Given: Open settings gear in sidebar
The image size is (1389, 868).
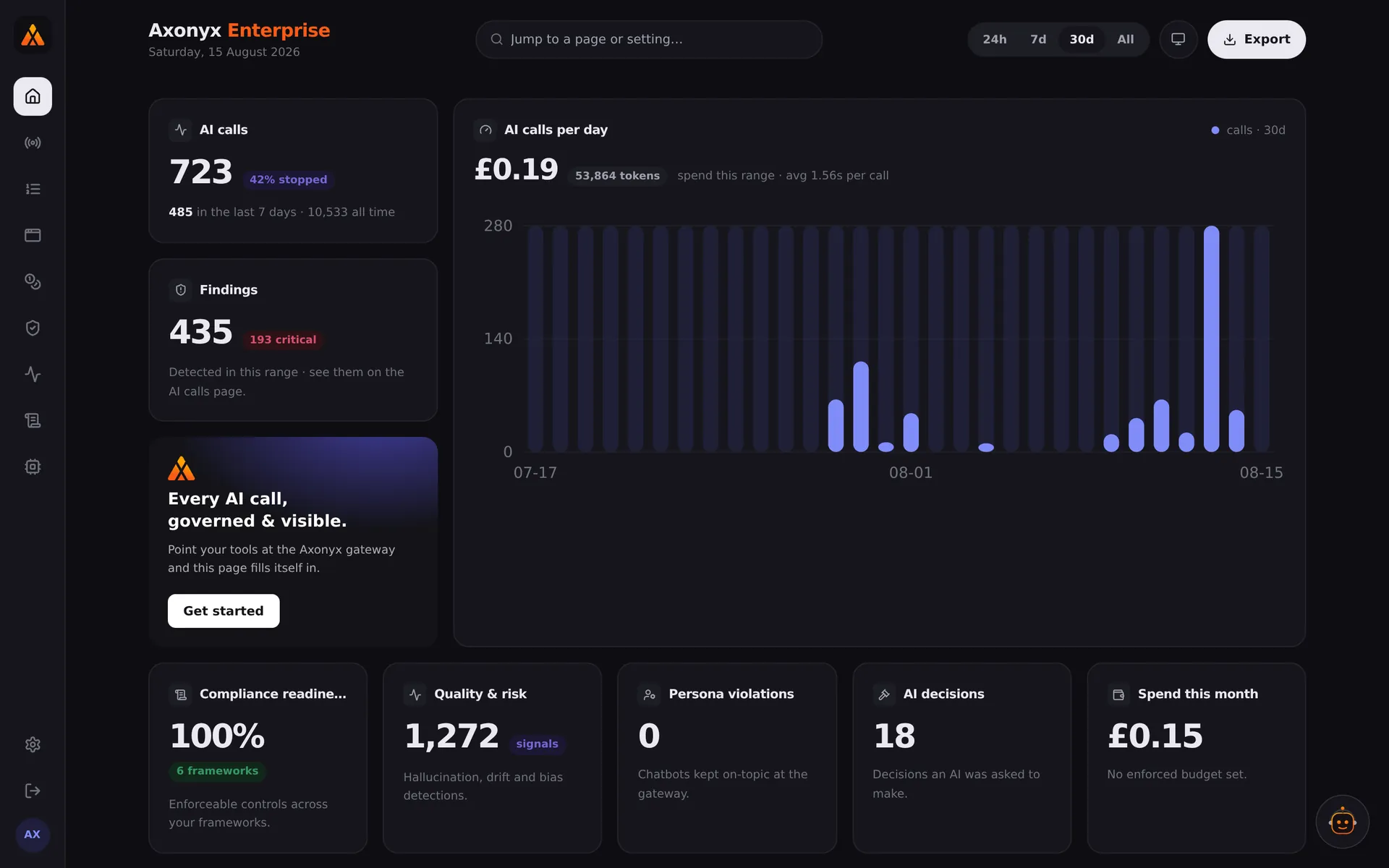Looking at the screenshot, I should [x=33, y=744].
